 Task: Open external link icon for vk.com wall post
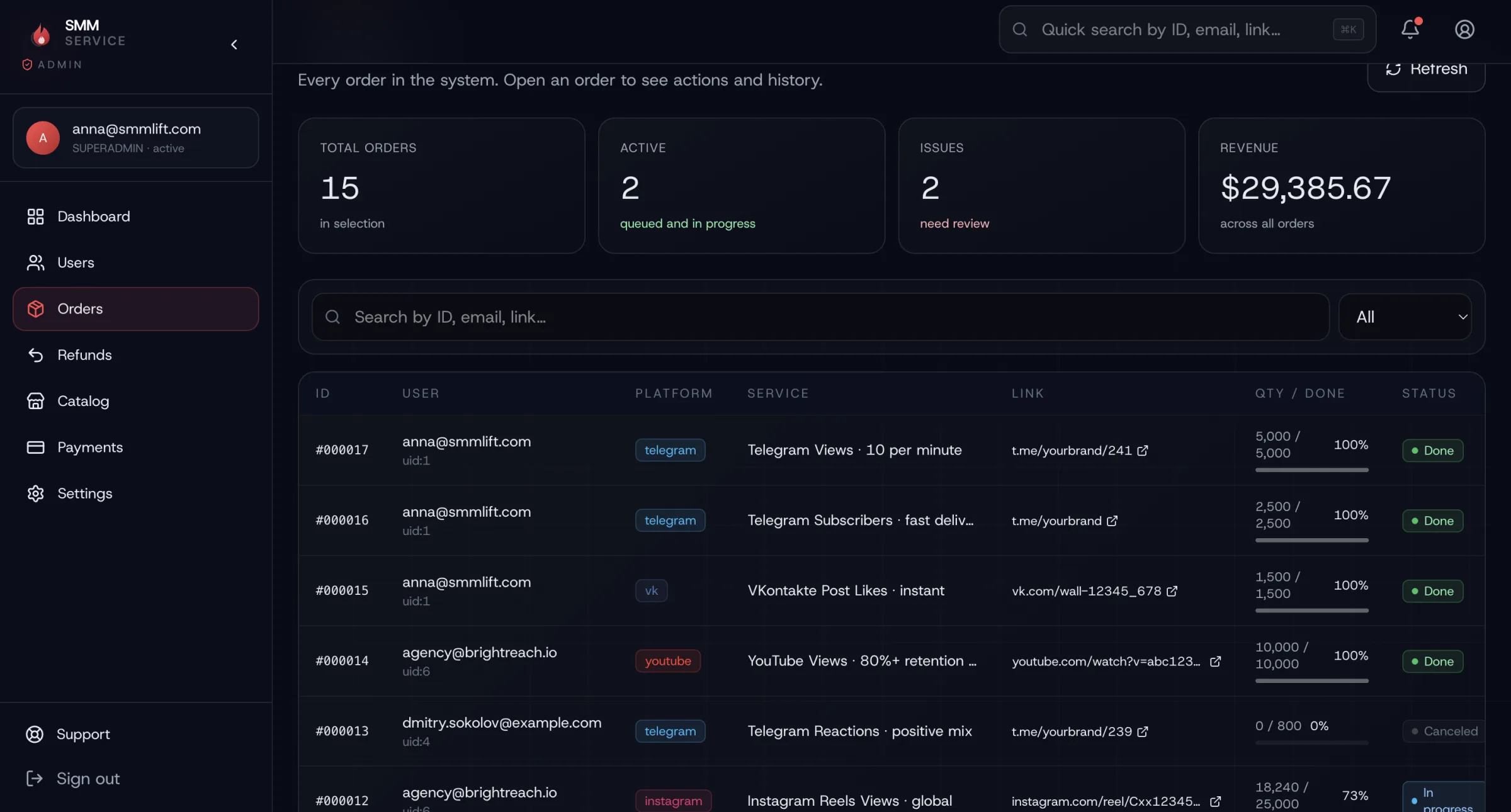1172,591
